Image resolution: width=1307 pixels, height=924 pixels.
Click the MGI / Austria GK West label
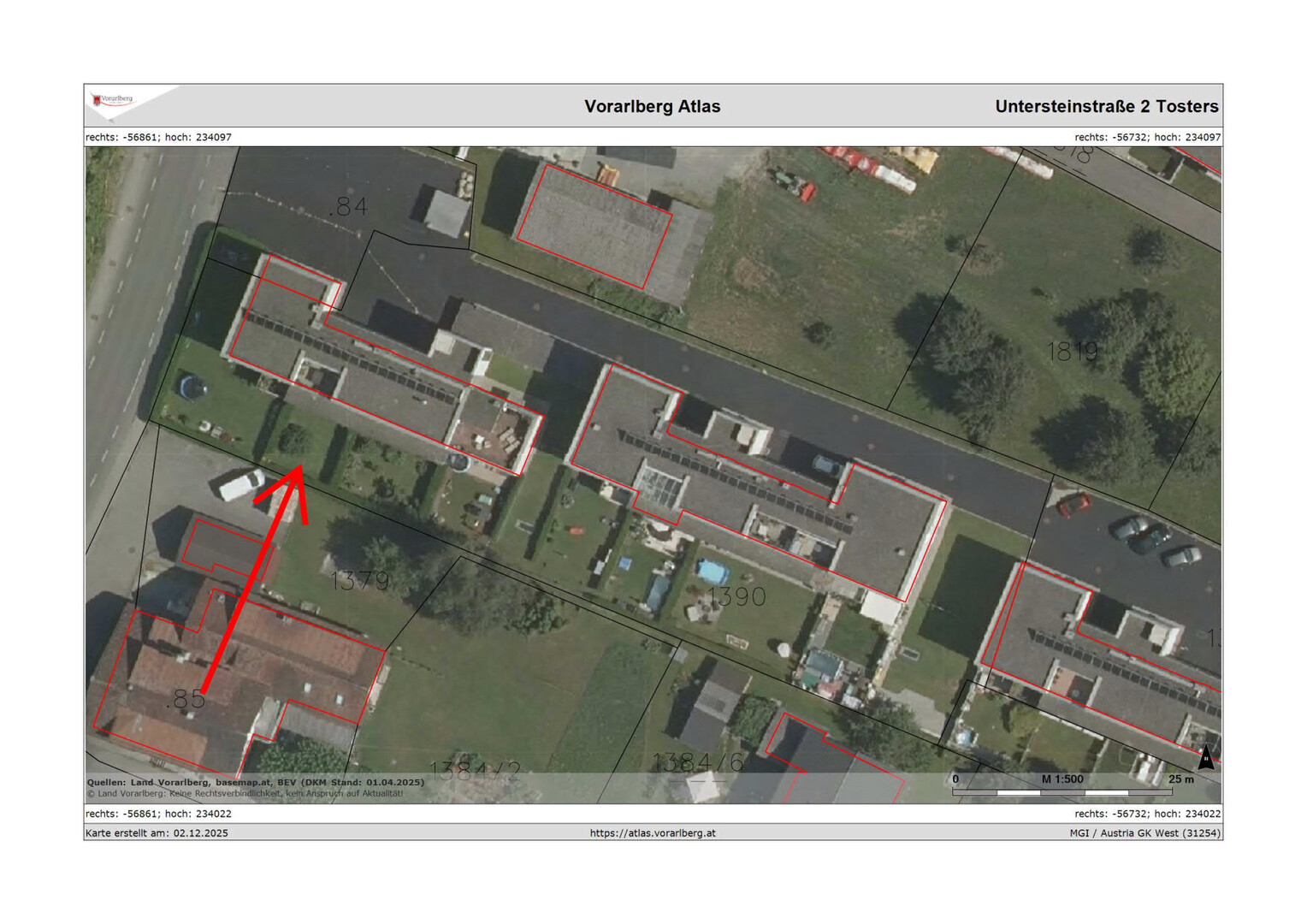point(1144,832)
